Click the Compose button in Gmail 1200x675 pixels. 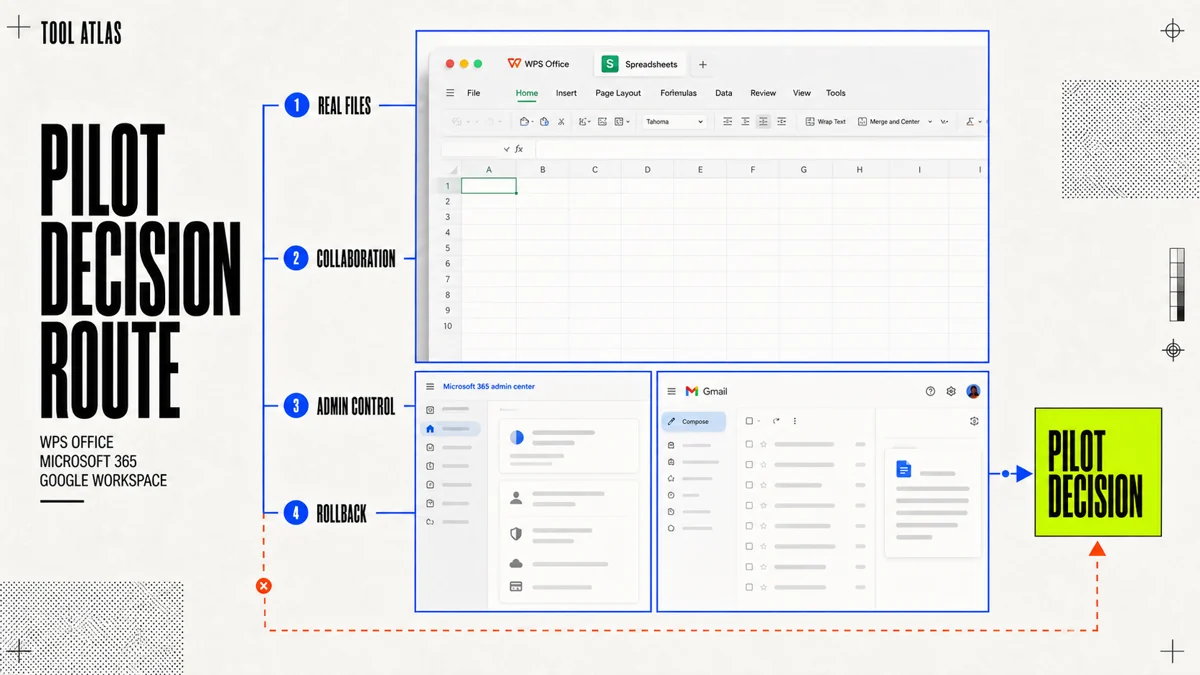(694, 421)
